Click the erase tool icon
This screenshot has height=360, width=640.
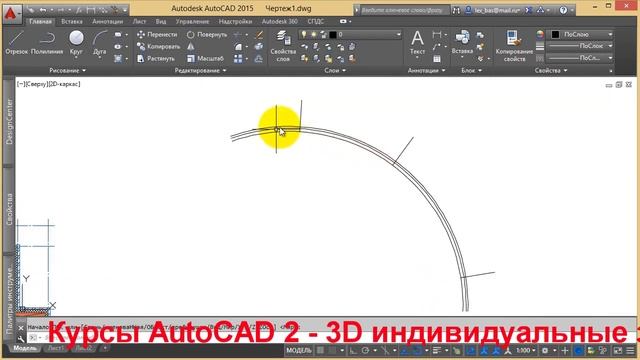tap(259, 35)
